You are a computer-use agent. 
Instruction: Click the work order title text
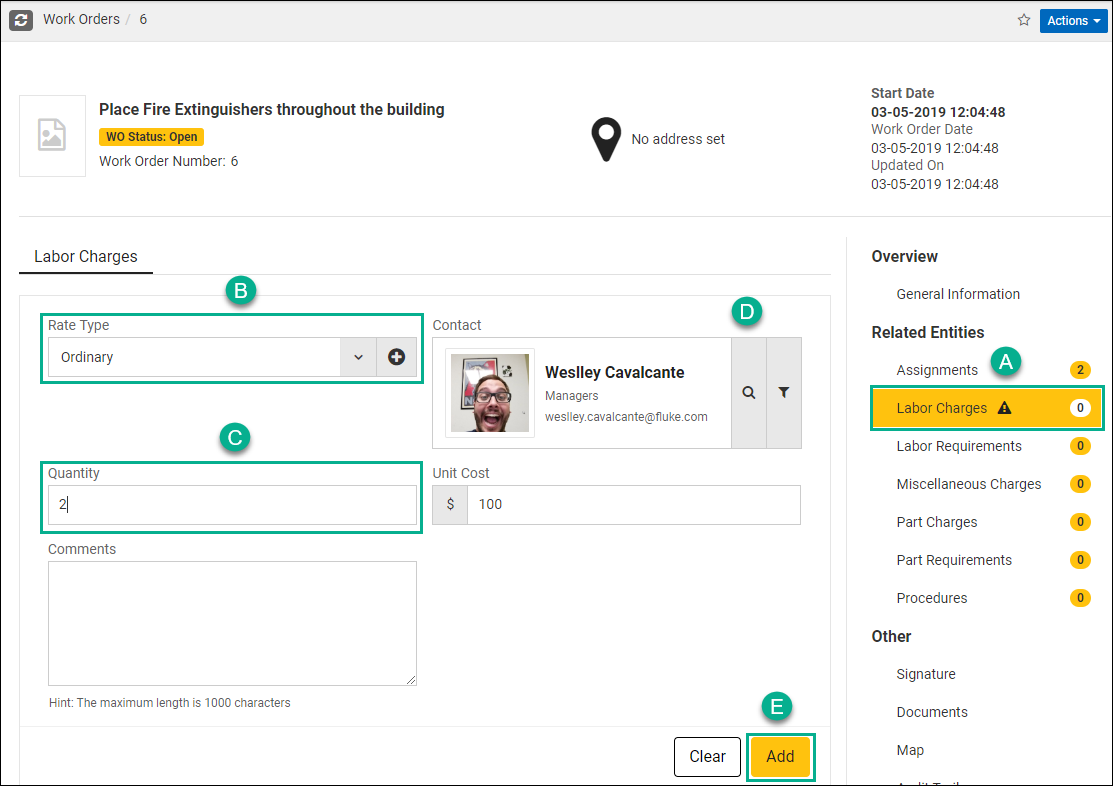[272, 109]
